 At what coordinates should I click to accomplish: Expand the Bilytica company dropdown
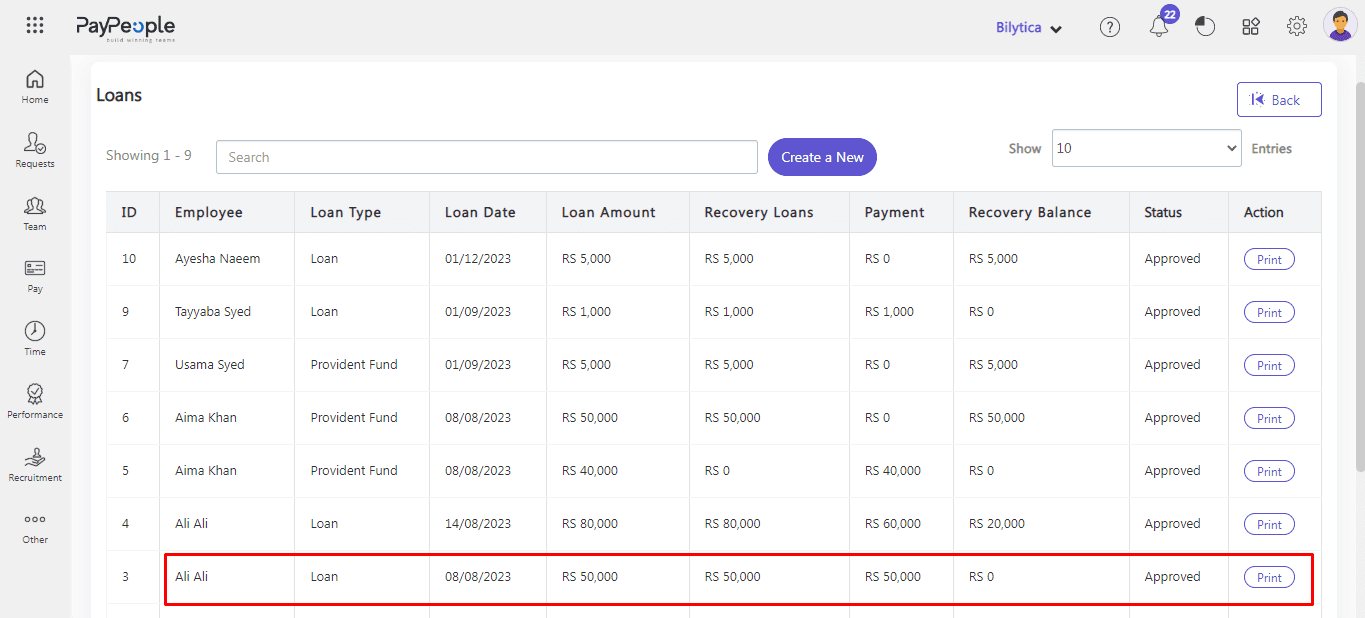coord(1028,28)
